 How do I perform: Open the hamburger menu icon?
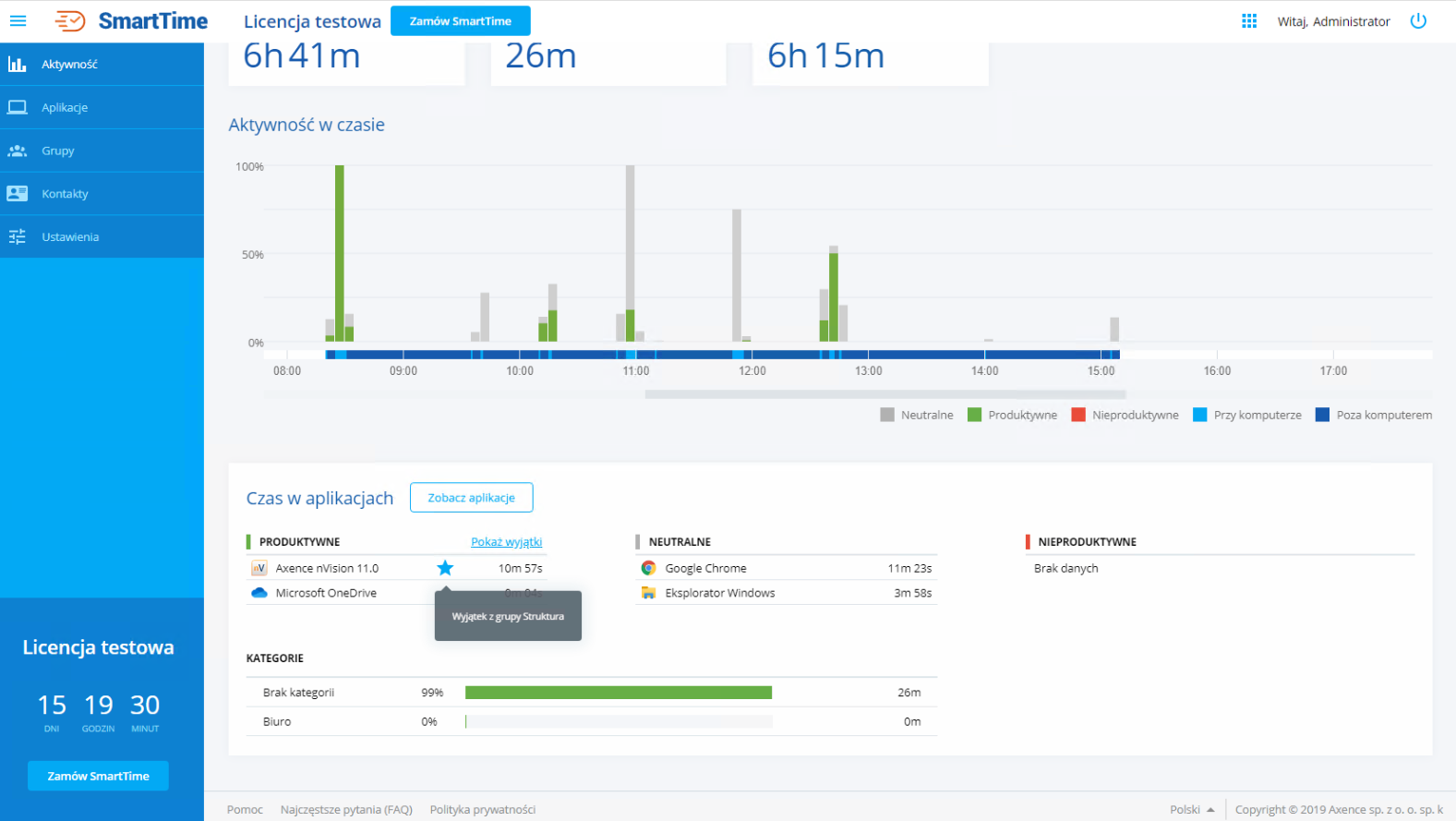coord(18,20)
